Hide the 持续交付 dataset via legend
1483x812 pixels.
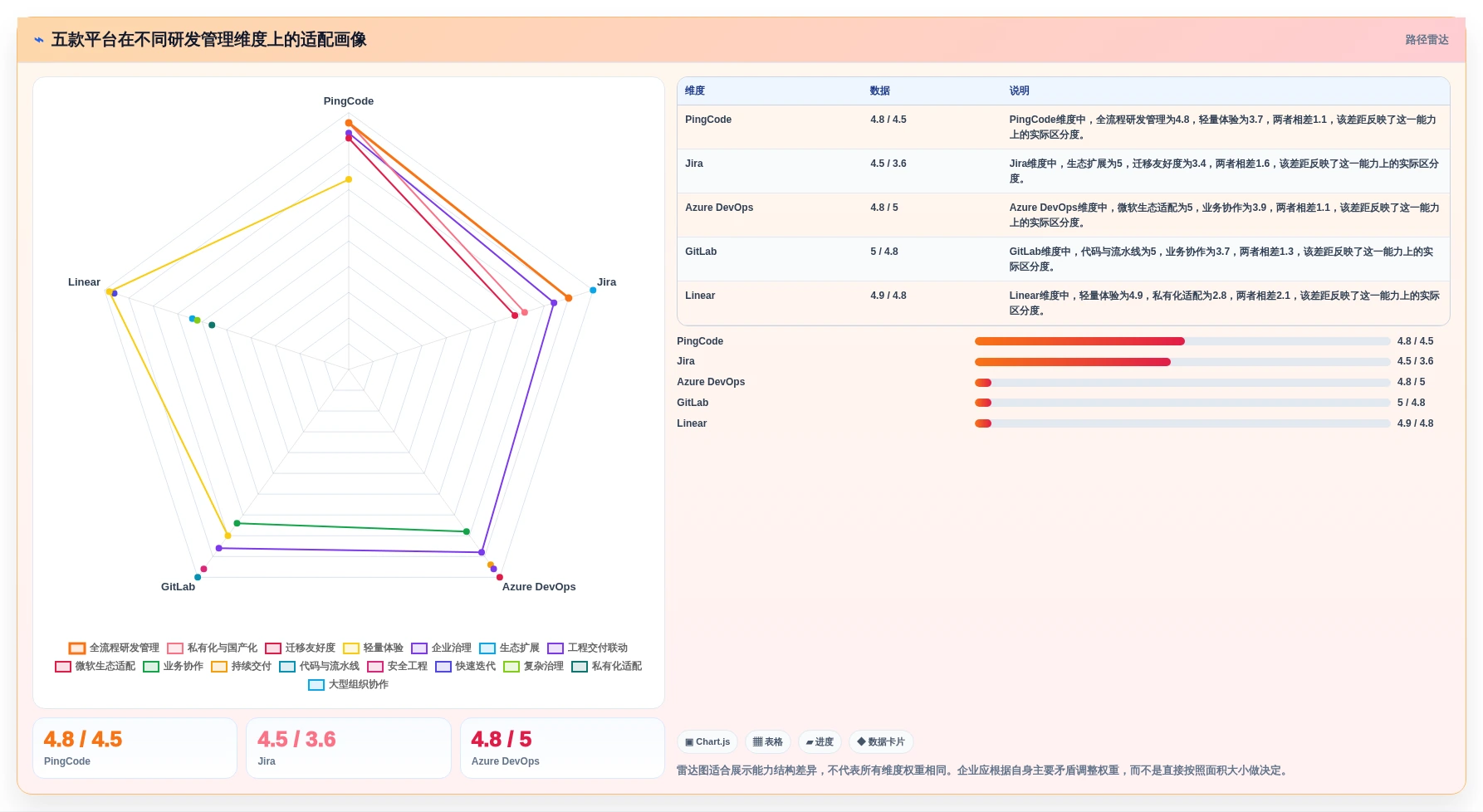click(241, 666)
